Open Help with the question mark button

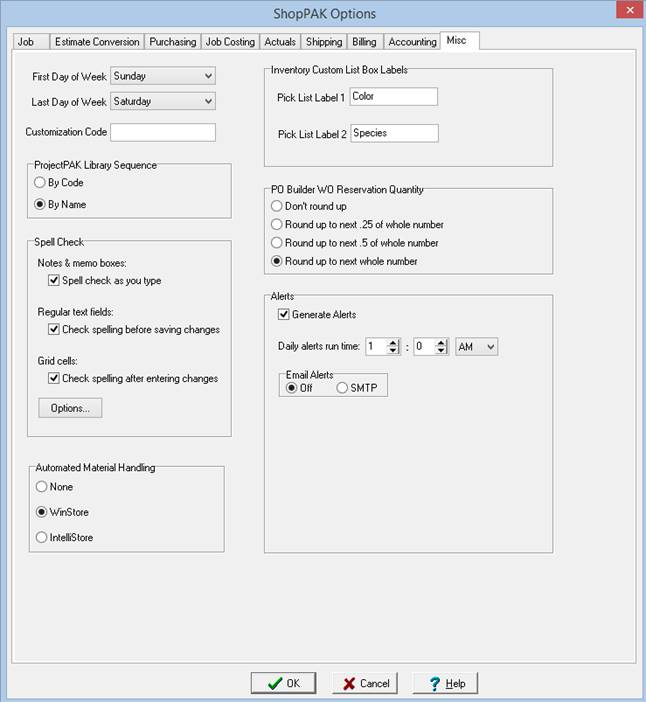[445, 683]
